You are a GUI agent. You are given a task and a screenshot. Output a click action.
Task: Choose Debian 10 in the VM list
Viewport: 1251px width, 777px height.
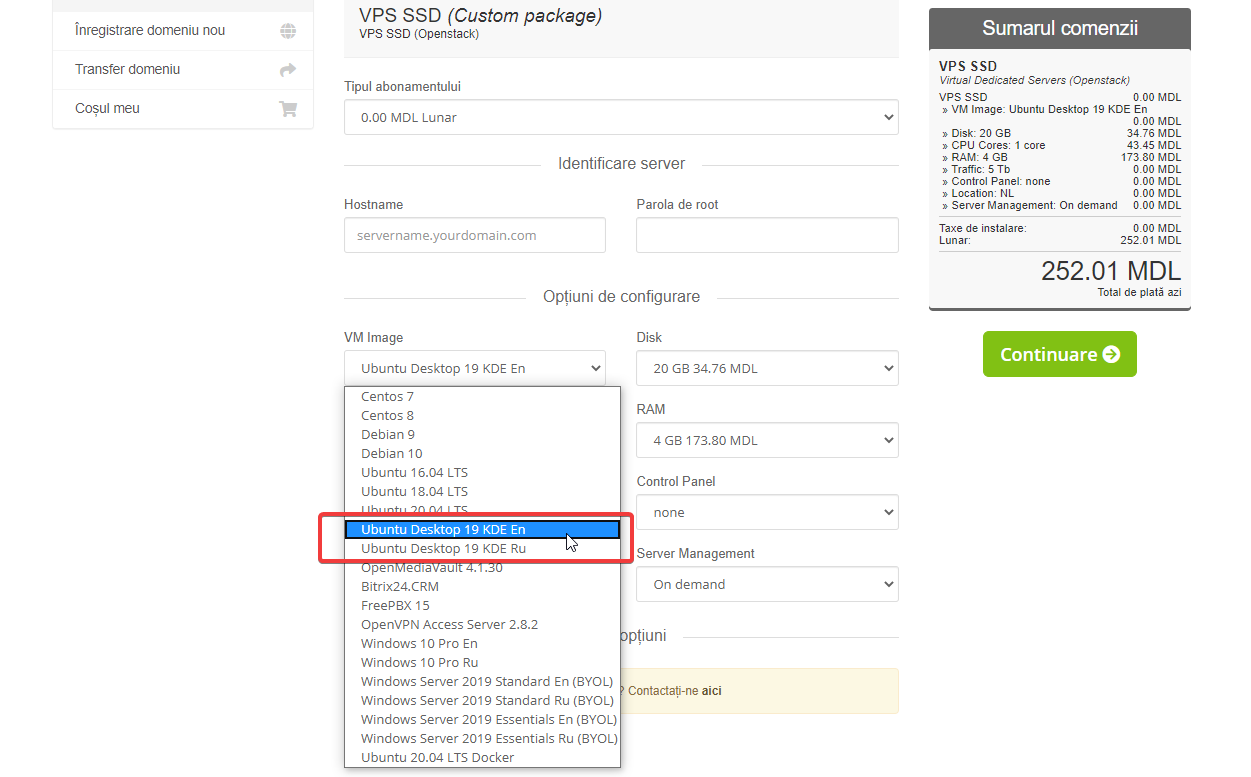(x=391, y=454)
